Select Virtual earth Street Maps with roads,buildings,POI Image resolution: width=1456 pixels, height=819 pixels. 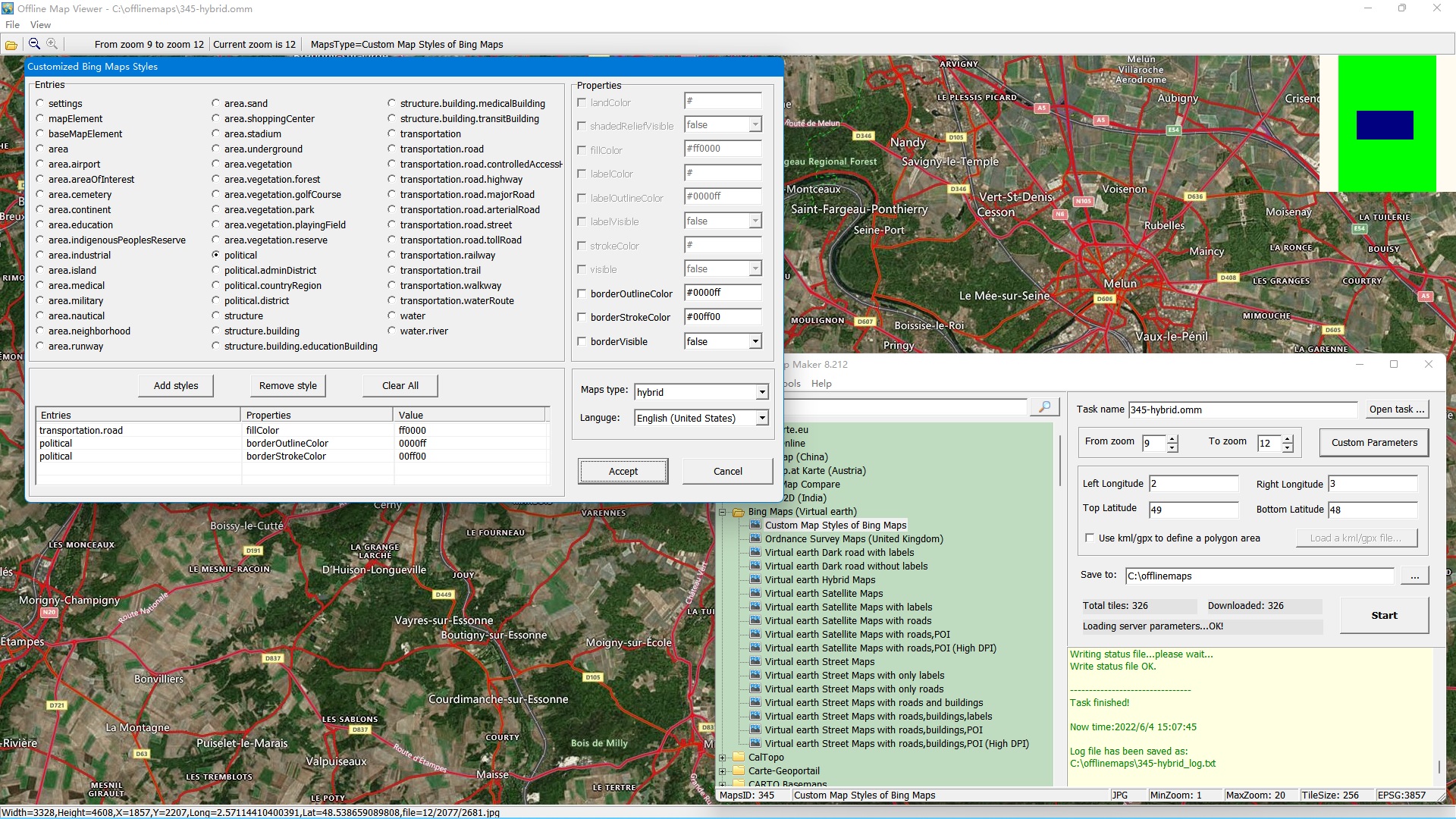[874, 730]
